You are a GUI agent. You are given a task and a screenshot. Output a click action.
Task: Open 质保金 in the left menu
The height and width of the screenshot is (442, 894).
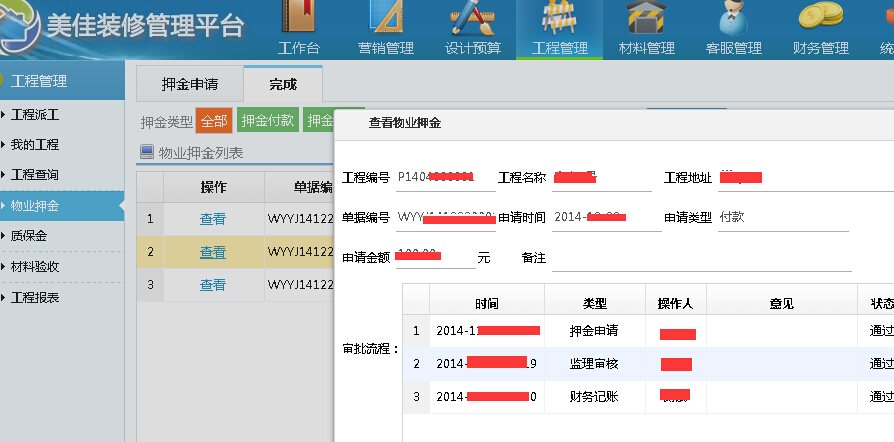pyautogui.click(x=29, y=236)
